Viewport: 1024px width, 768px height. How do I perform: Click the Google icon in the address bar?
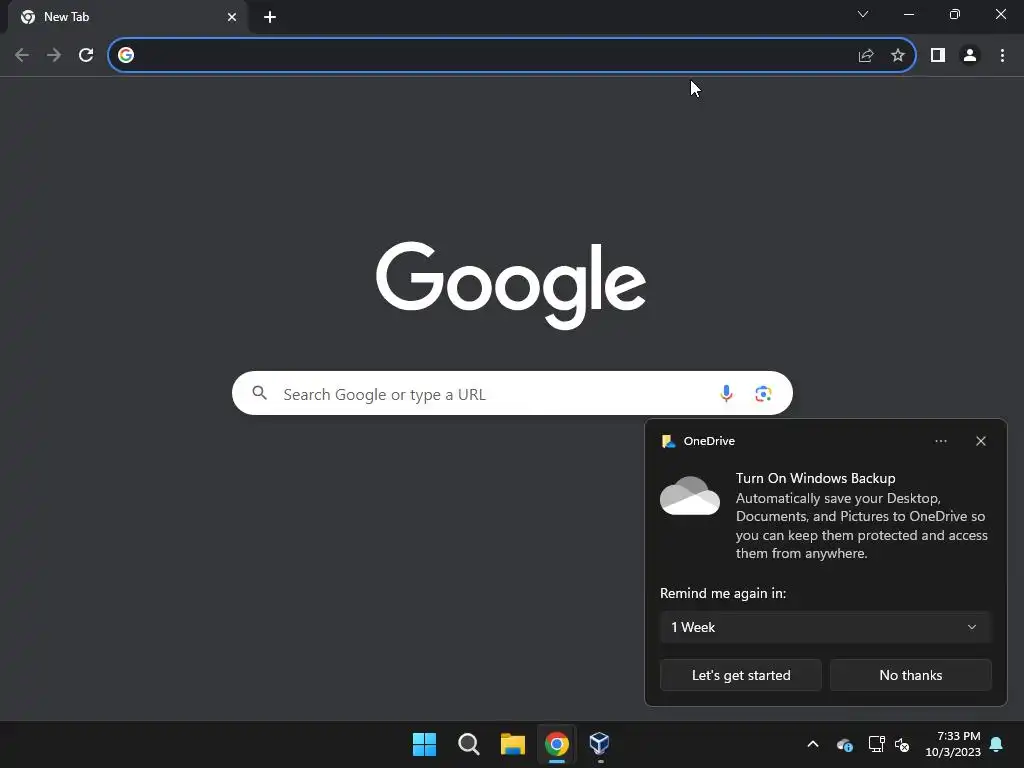point(126,56)
